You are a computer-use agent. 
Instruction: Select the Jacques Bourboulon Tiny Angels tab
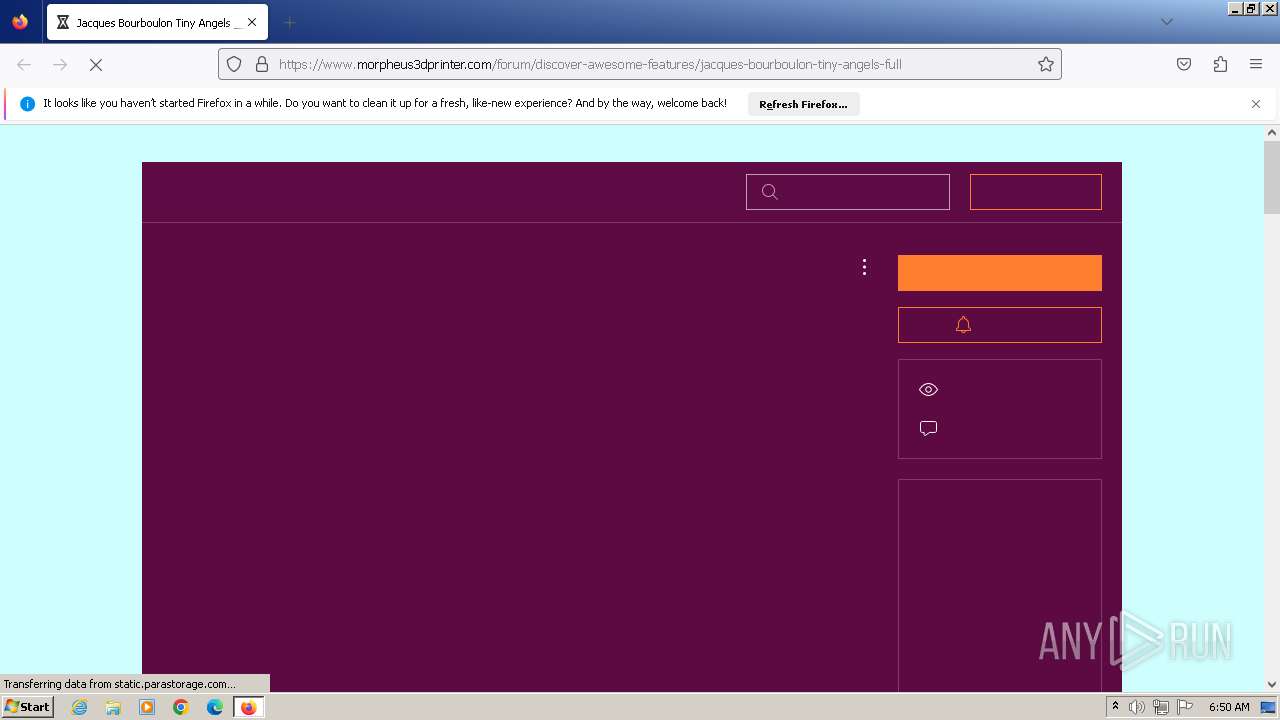click(157, 22)
